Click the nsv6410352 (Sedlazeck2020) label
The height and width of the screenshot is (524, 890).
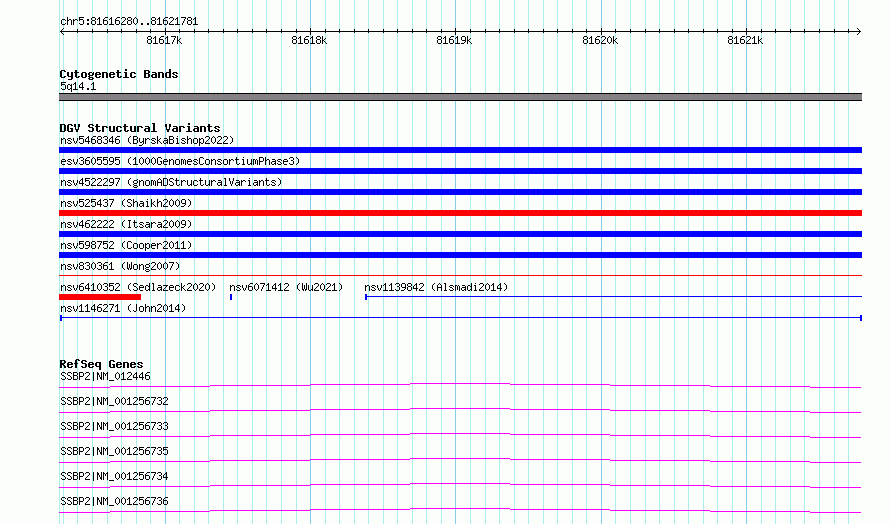click(138, 287)
